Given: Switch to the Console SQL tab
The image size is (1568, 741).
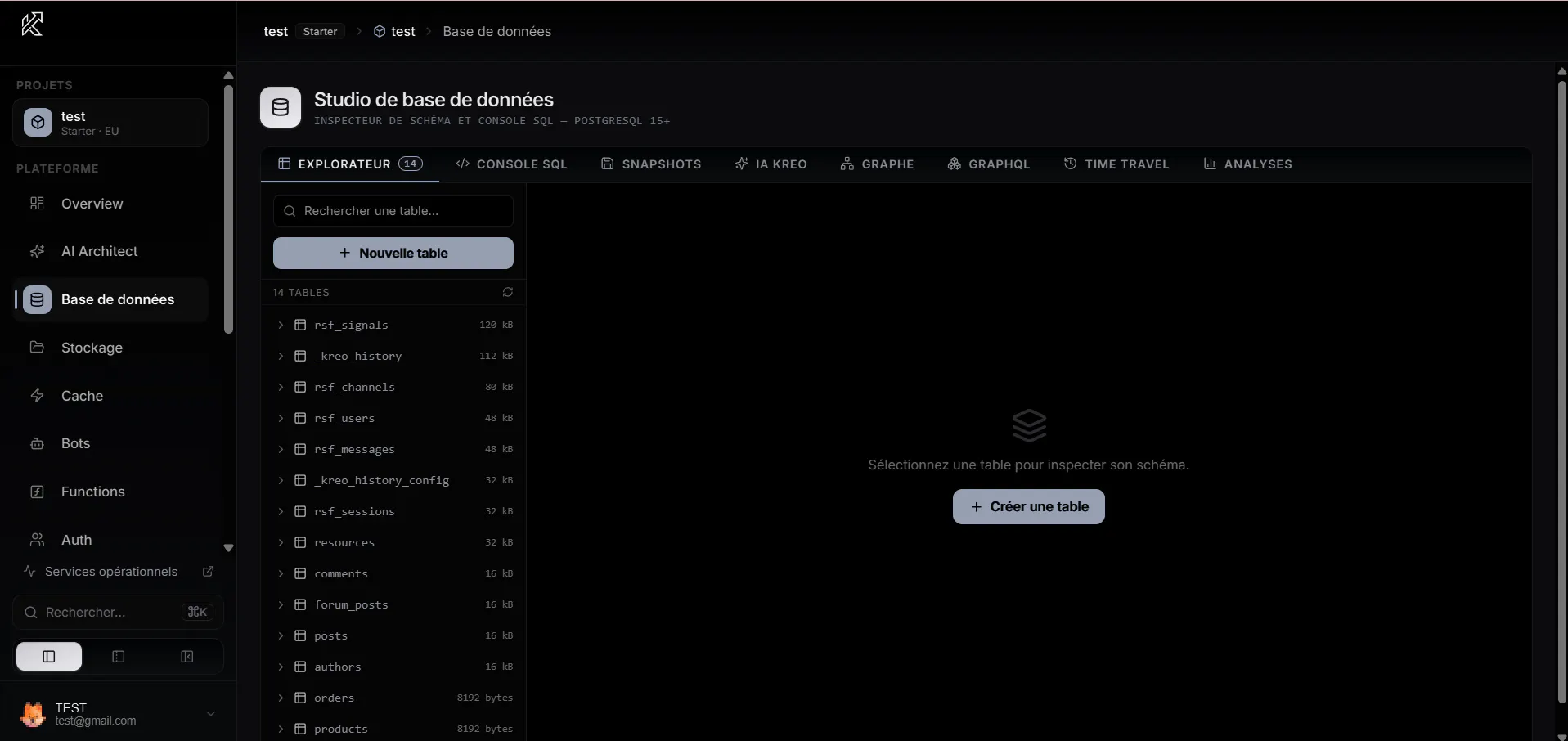Looking at the screenshot, I should point(511,164).
